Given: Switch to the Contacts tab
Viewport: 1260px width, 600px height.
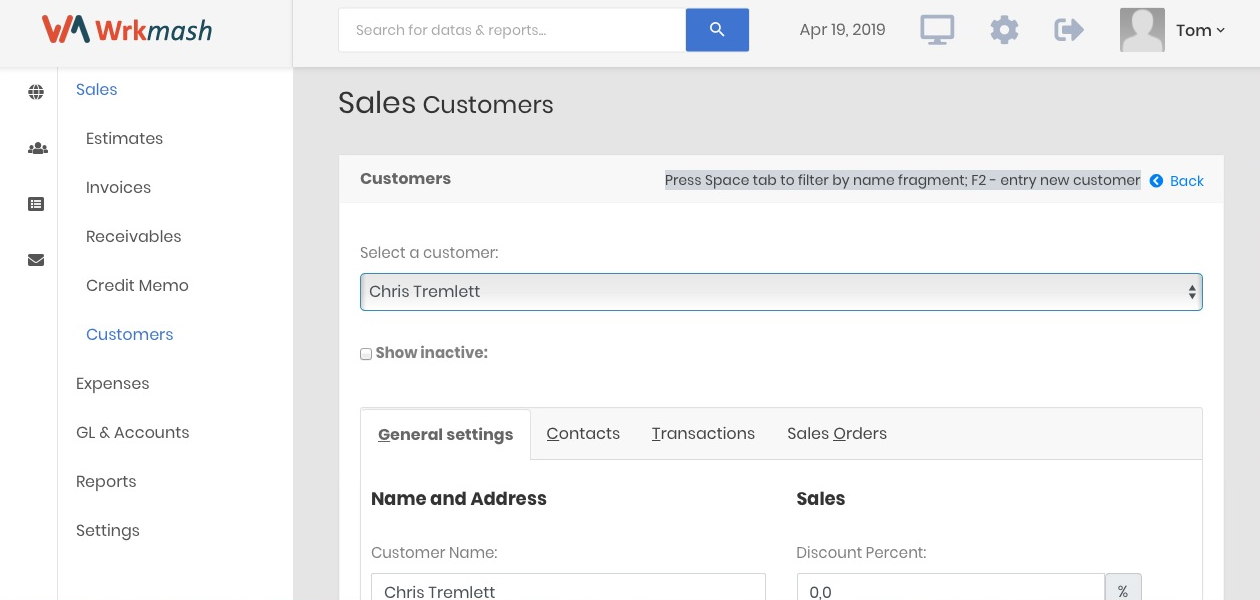Looking at the screenshot, I should [583, 433].
